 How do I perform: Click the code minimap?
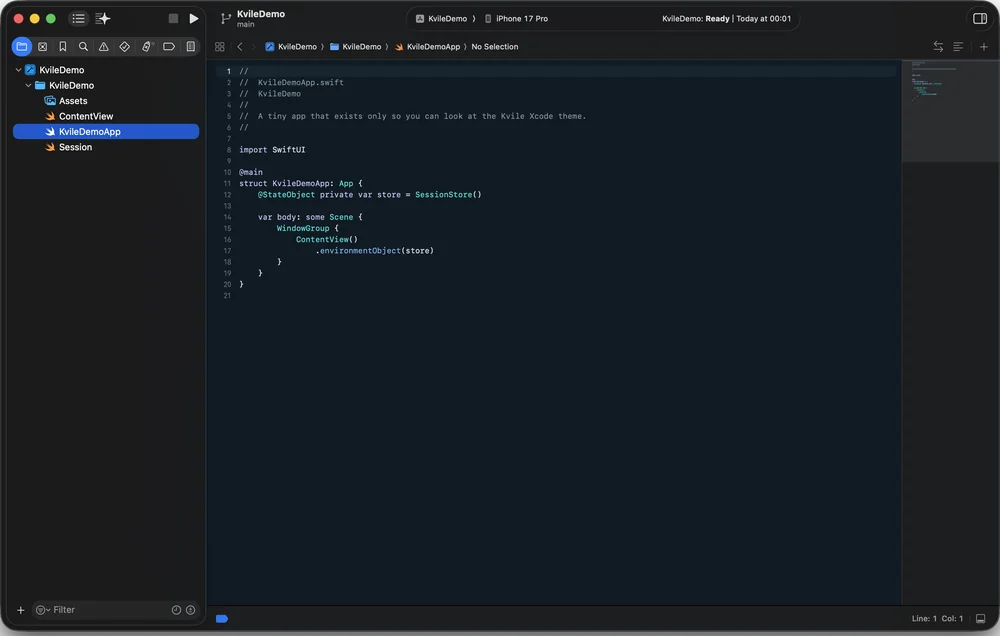[950, 110]
